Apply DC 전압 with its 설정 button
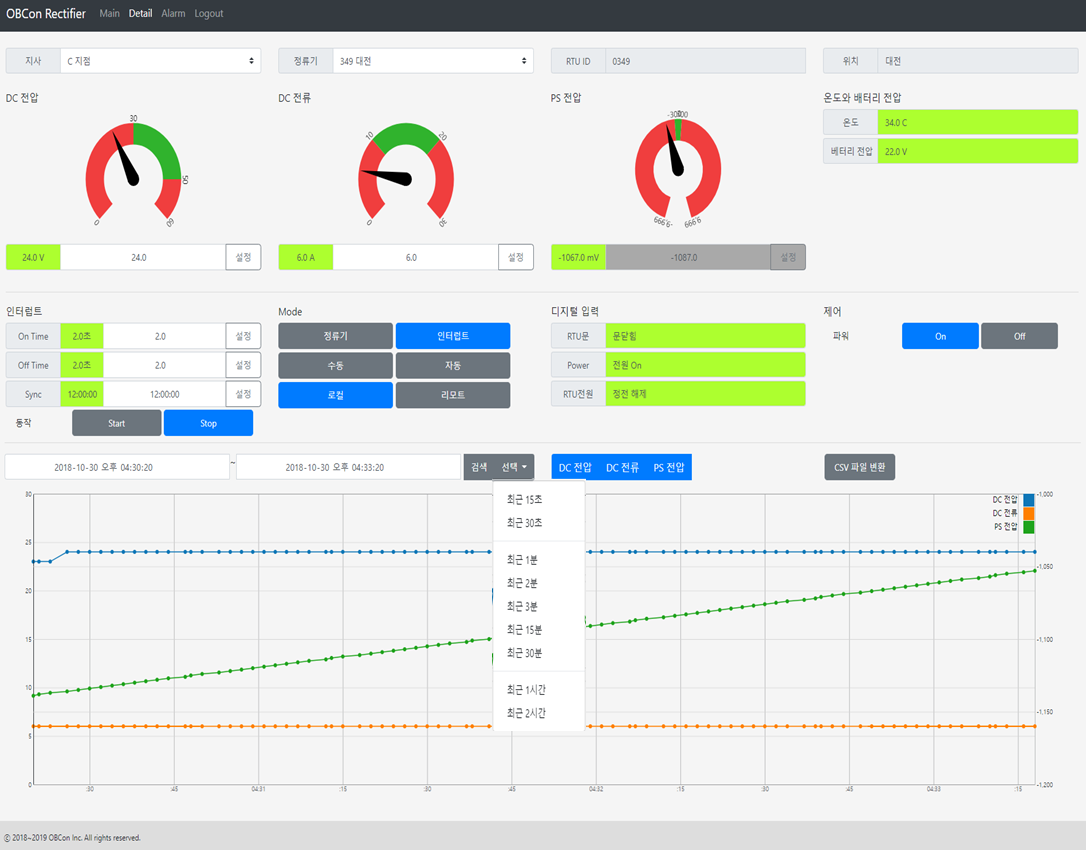 [243, 257]
